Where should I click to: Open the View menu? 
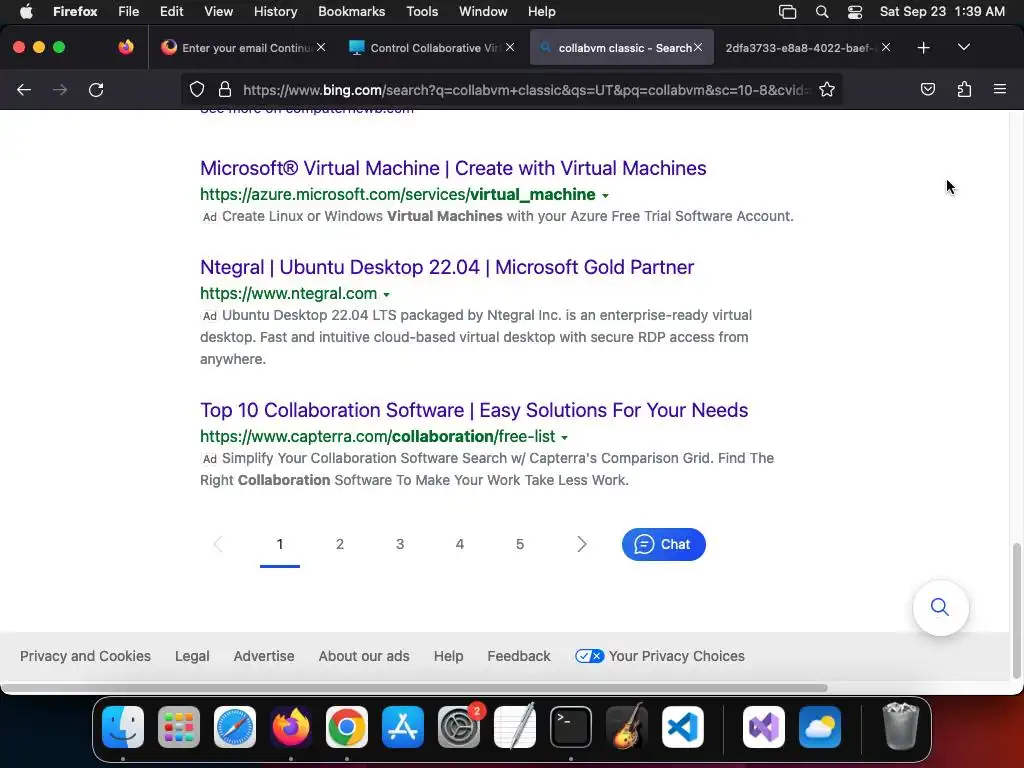[x=218, y=12]
